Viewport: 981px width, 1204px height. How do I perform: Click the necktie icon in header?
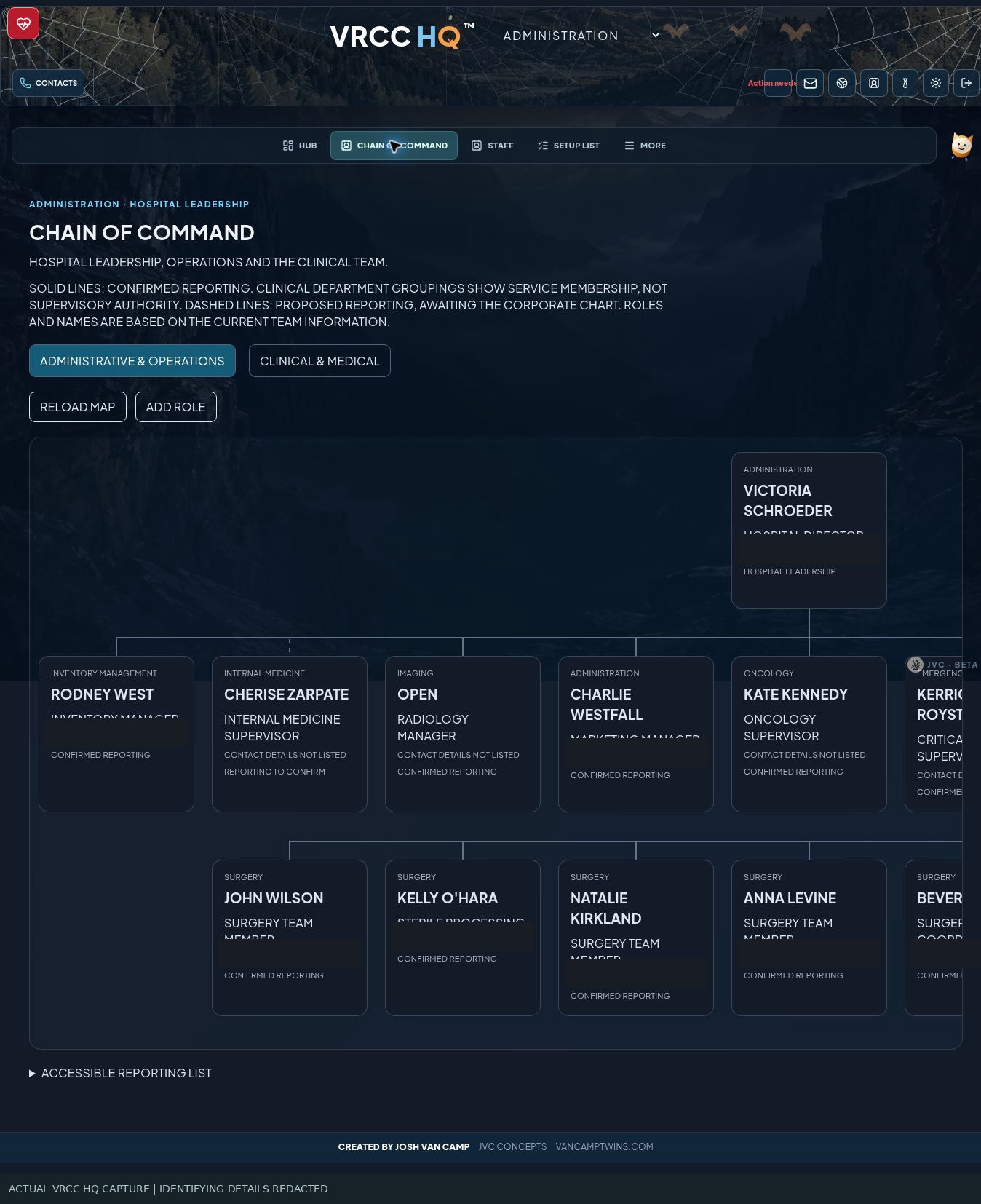tap(905, 83)
